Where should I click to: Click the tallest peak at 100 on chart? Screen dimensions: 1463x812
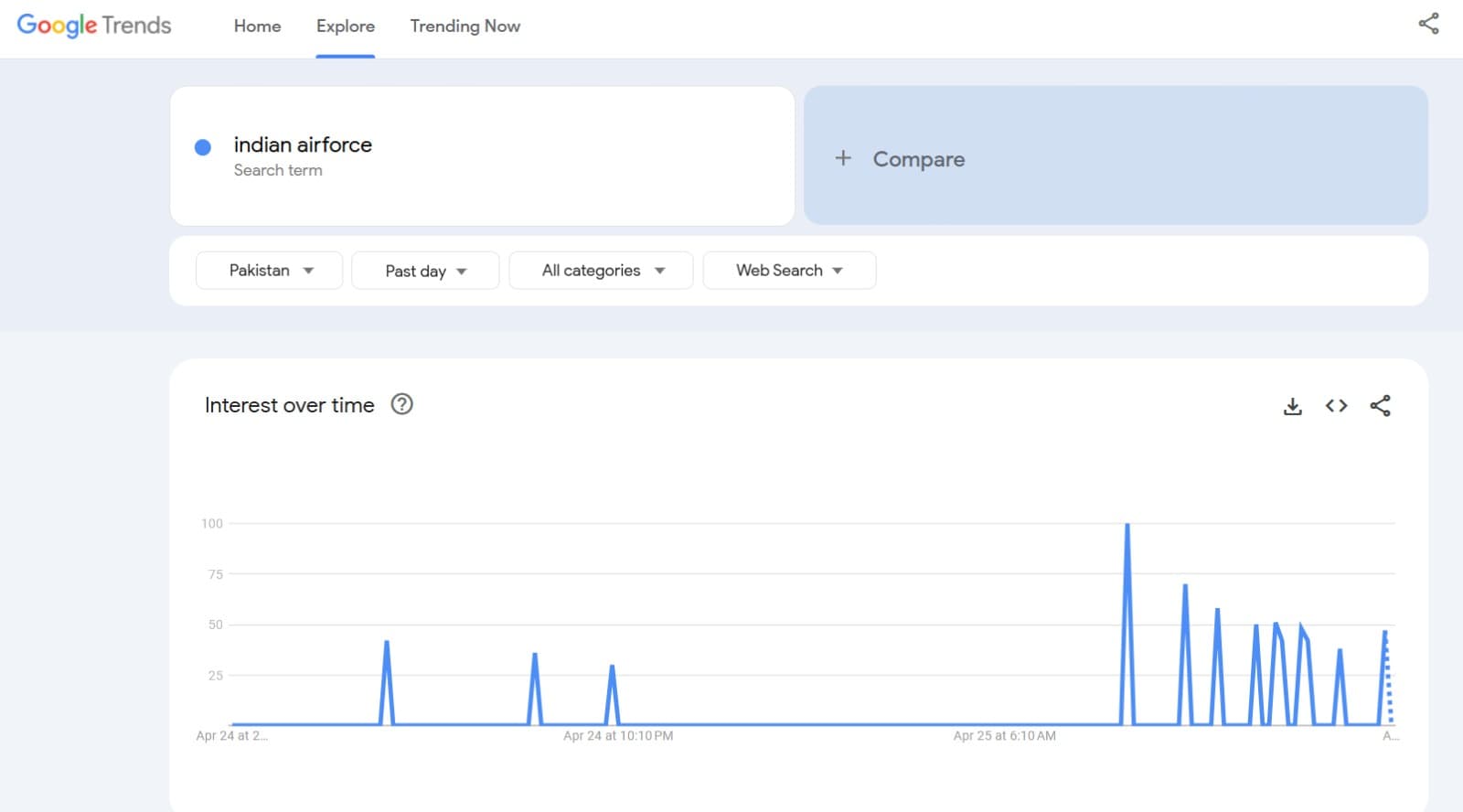(1127, 526)
